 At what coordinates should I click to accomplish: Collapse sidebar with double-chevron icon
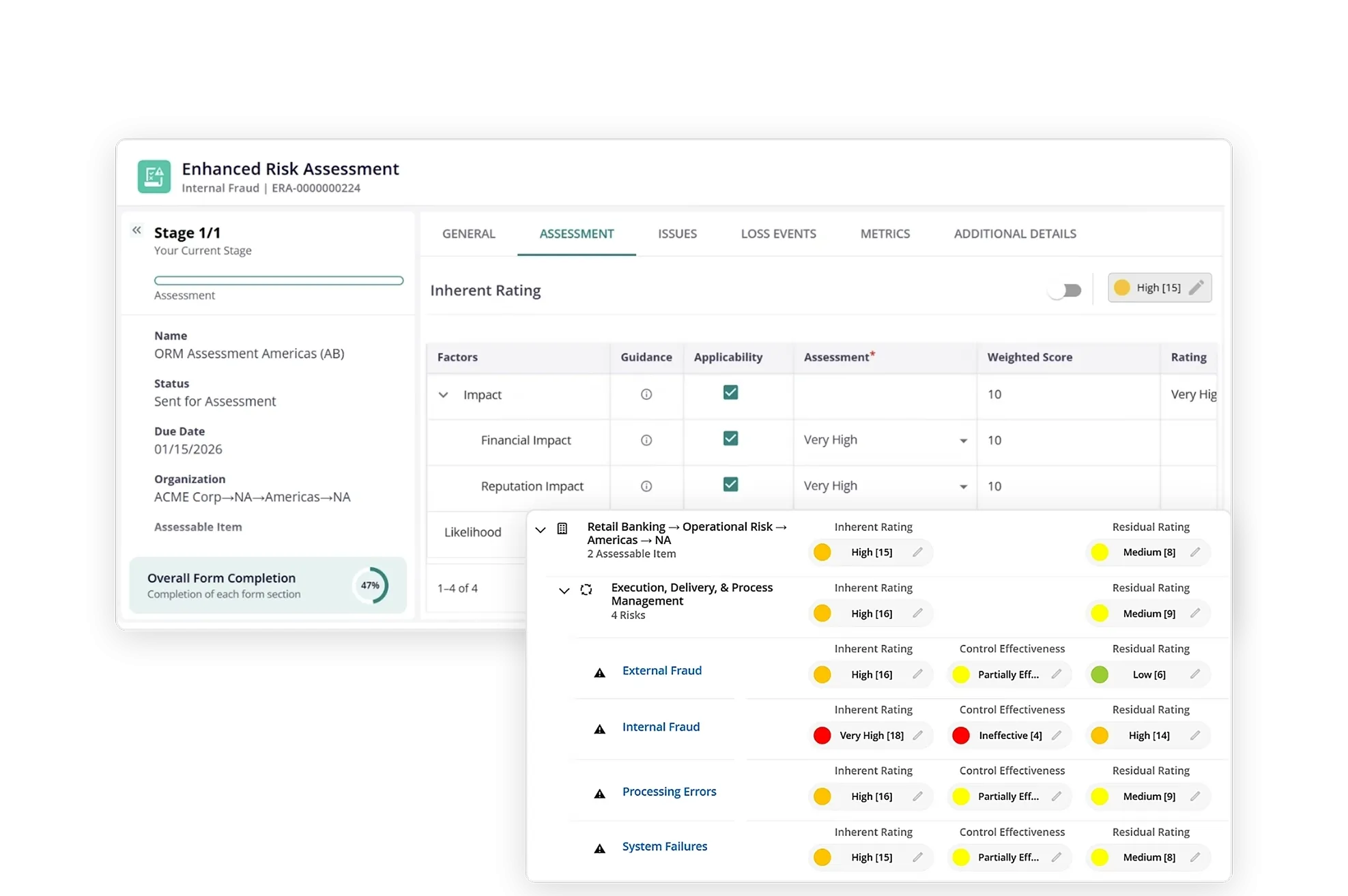[137, 231]
